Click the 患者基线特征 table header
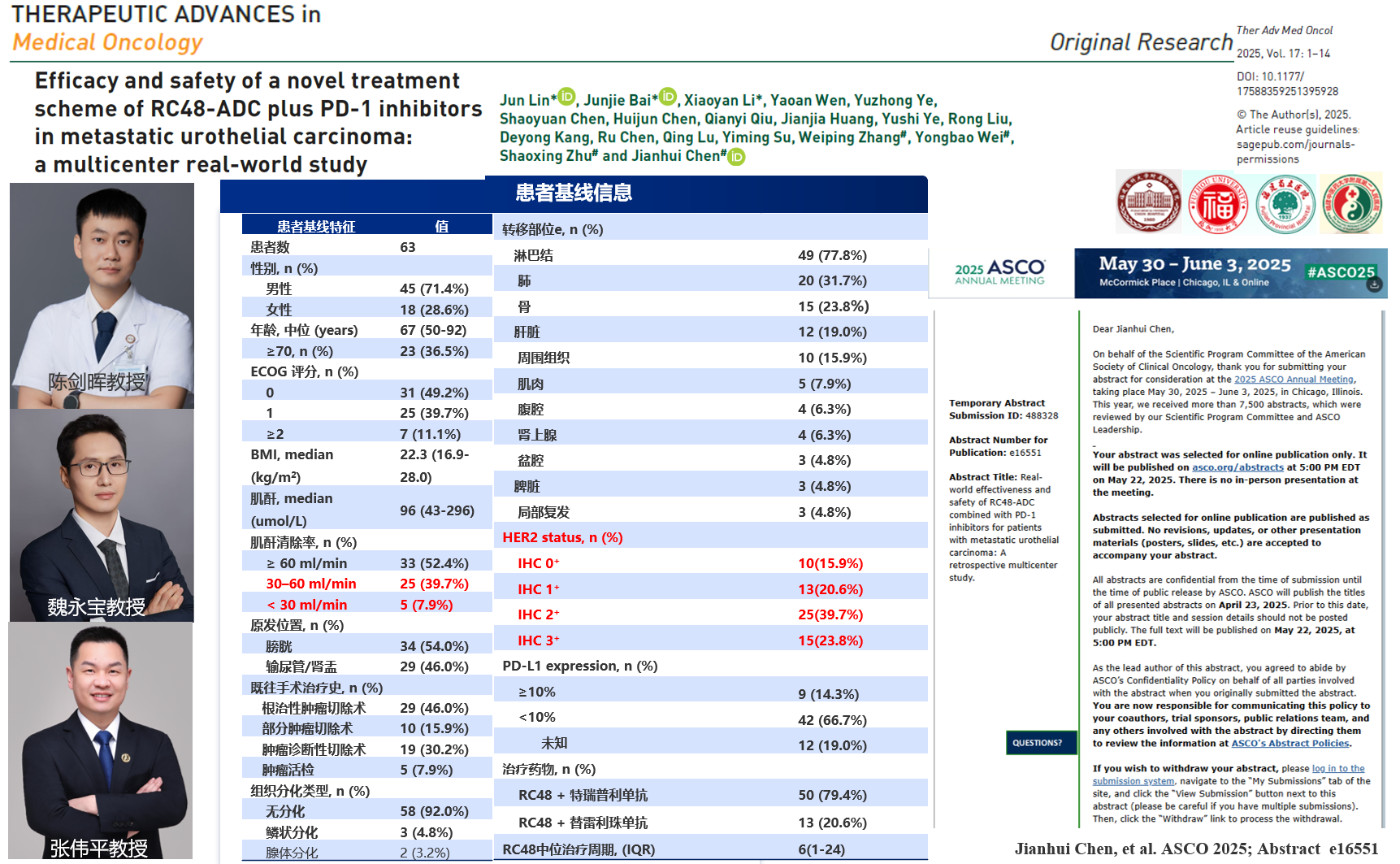1400x864 pixels. (x=316, y=226)
